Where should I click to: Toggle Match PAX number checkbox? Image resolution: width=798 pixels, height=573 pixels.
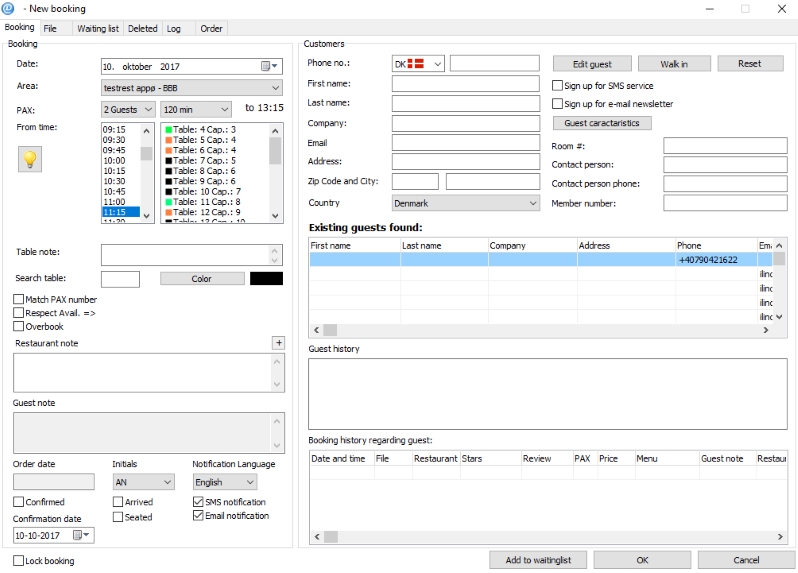pos(18,299)
